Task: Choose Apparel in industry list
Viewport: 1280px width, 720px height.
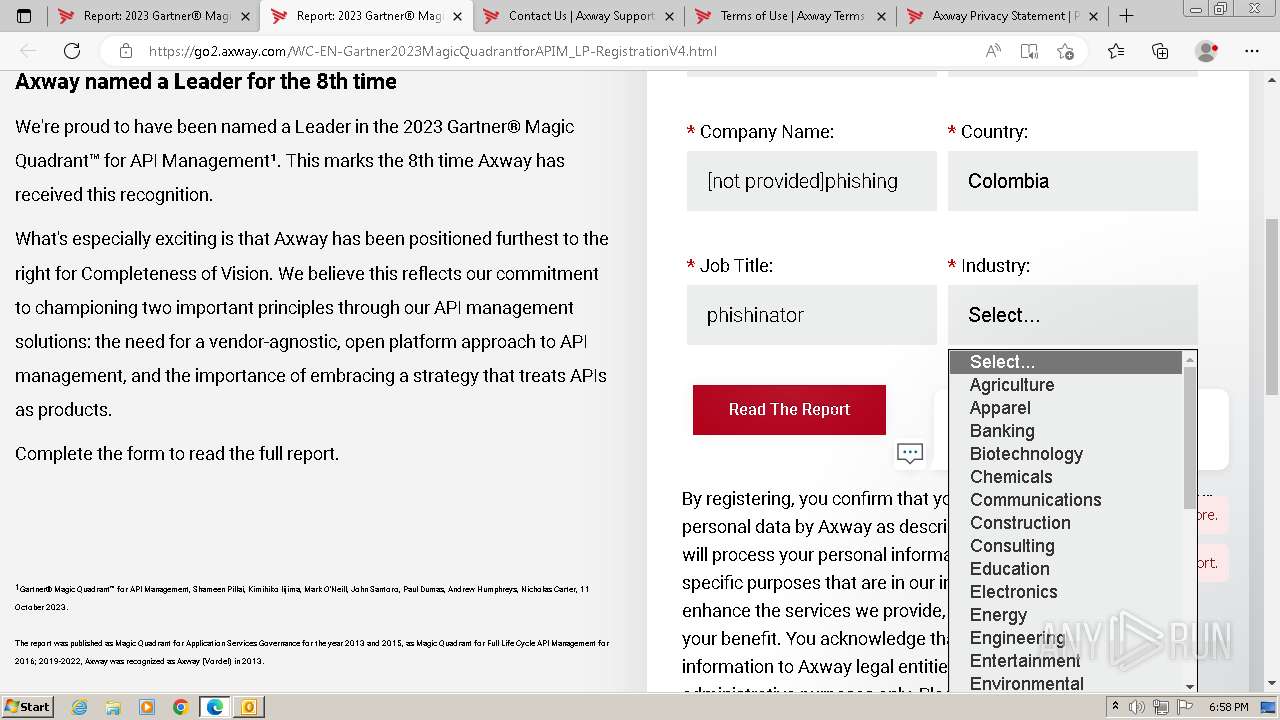Action: click(x=1066, y=408)
